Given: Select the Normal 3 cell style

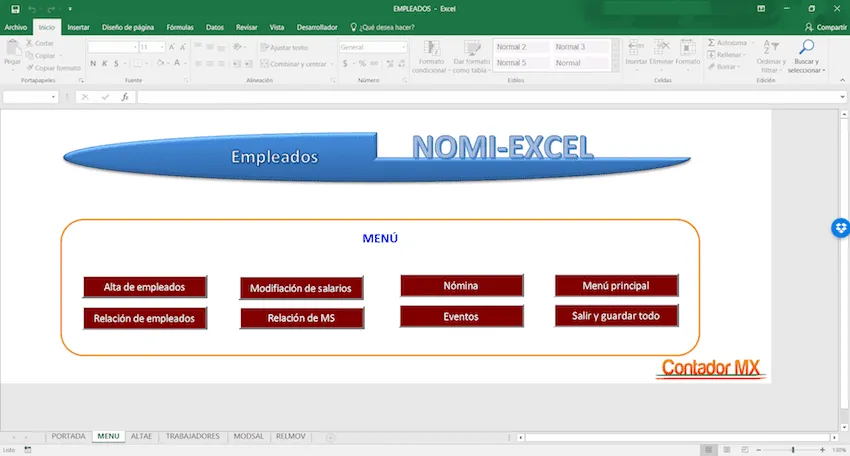Looking at the screenshot, I should pos(580,47).
